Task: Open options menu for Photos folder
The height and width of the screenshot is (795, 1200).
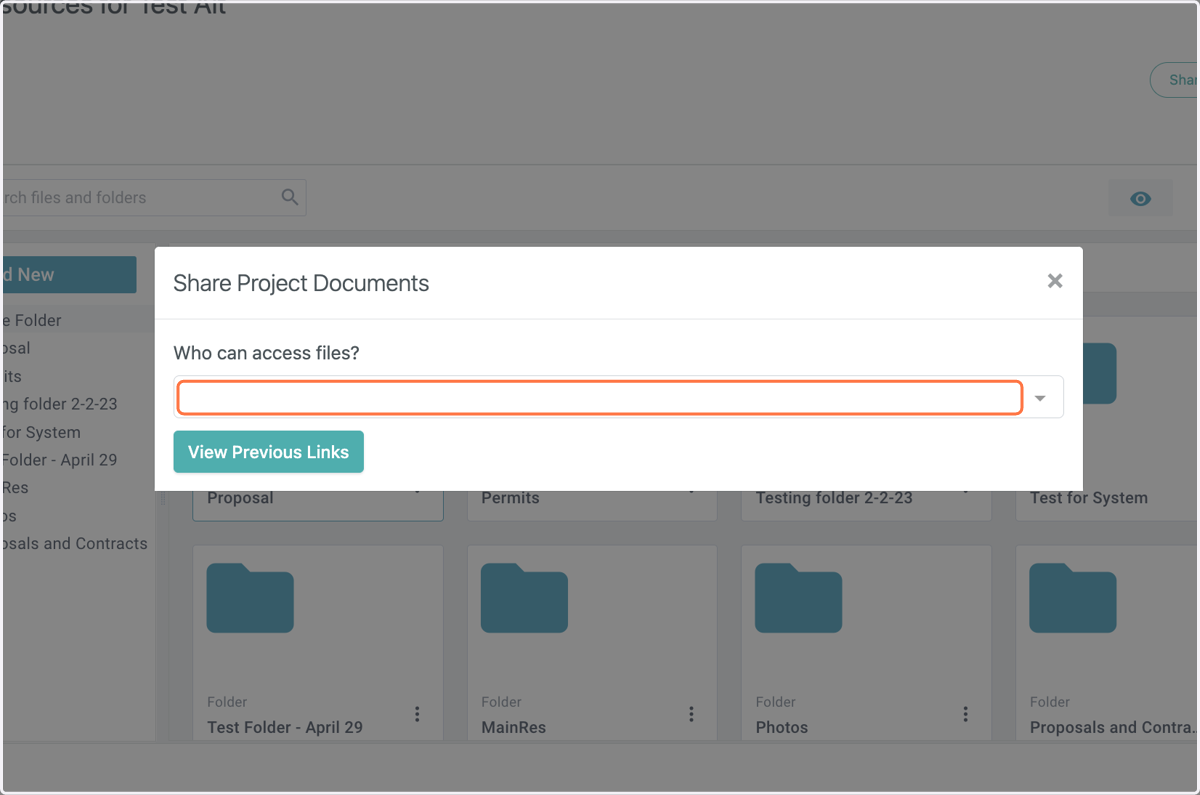Action: 965,714
